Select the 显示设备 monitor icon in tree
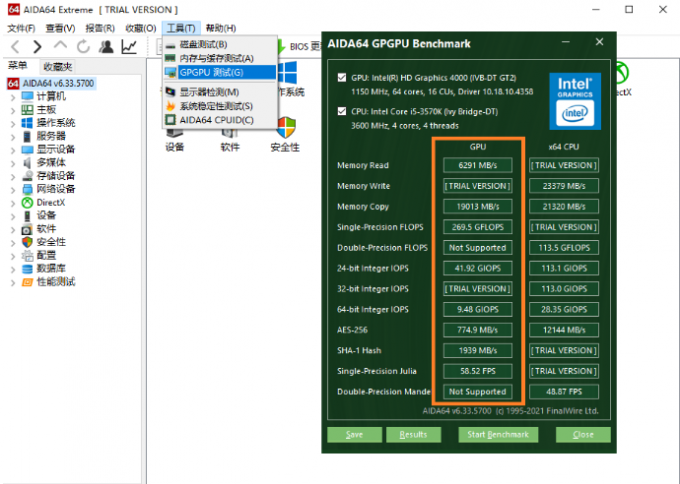This screenshot has height=484, width=680. pyautogui.click(x=27, y=150)
